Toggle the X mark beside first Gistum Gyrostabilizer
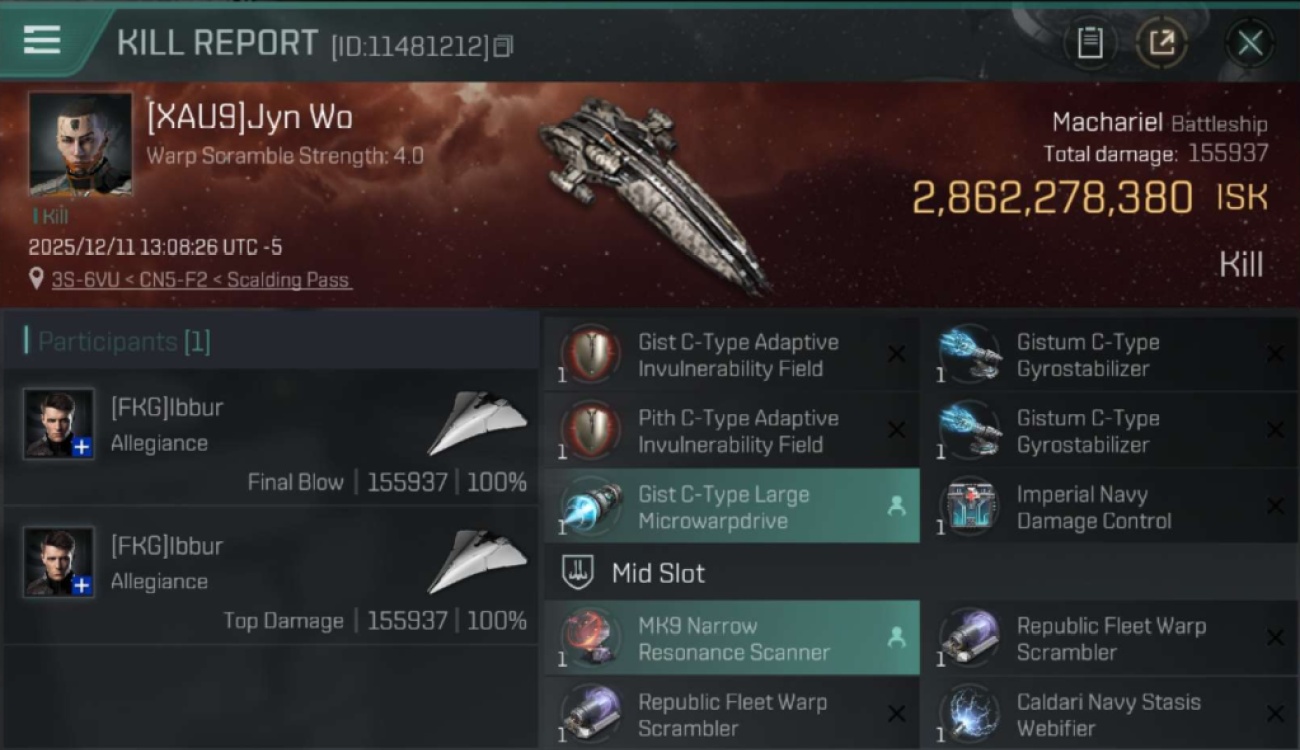Image resolution: width=1300 pixels, height=750 pixels. coord(1275,354)
